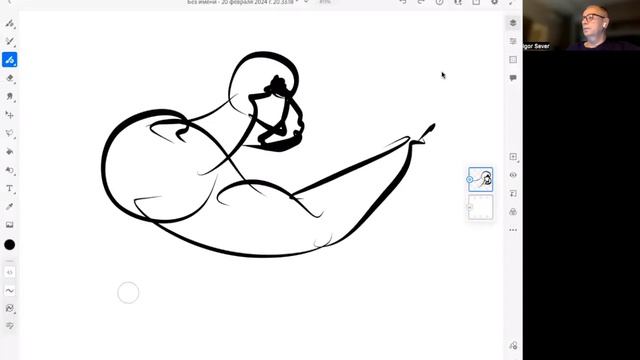Adjust the brush size value box
Screen dimensions: 640x360
point(9,272)
